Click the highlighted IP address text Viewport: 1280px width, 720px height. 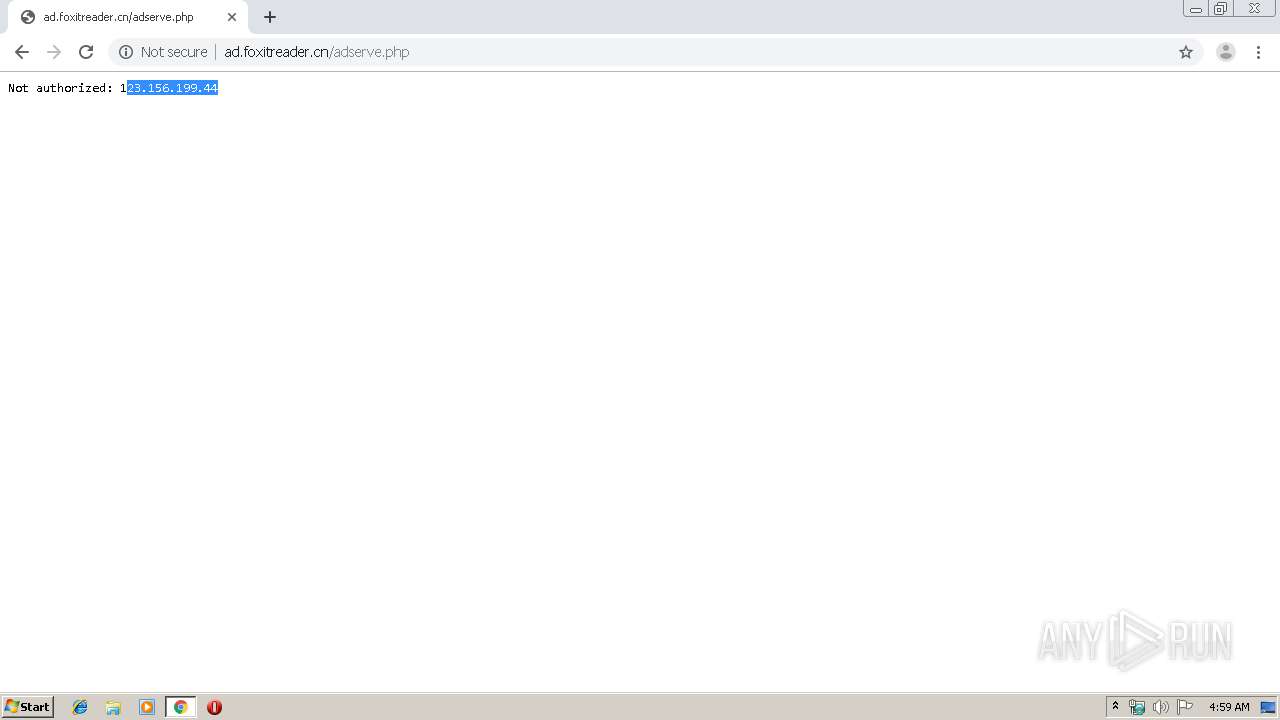tap(172, 88)
